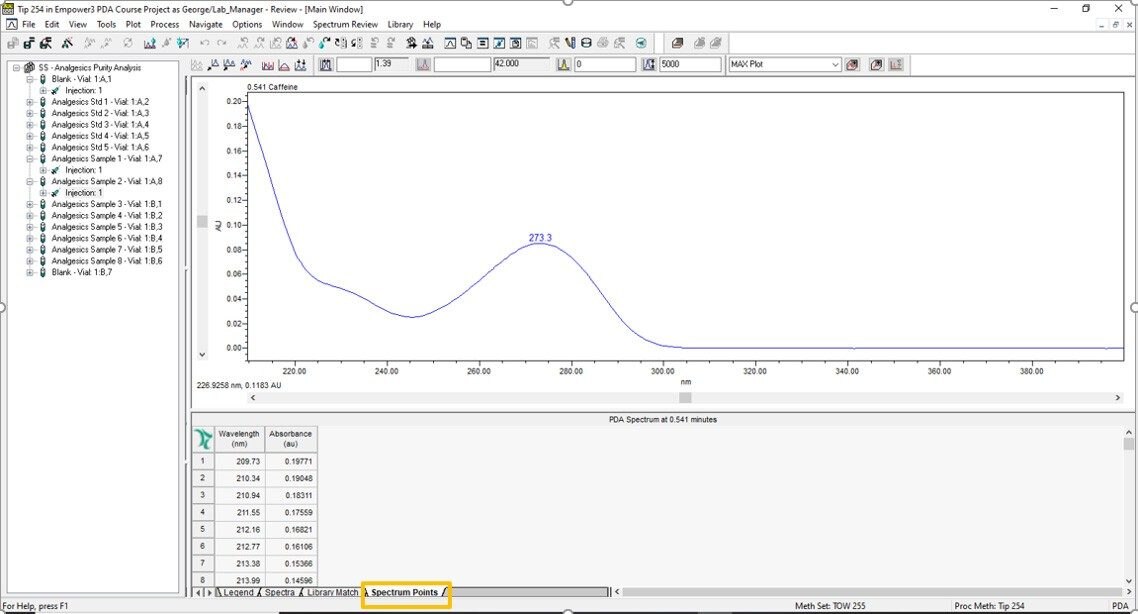The height and width of the screenshot is (614, 1138).
Task: Click the stacked book icon after the toolbar separator
Action: (678, 44)
